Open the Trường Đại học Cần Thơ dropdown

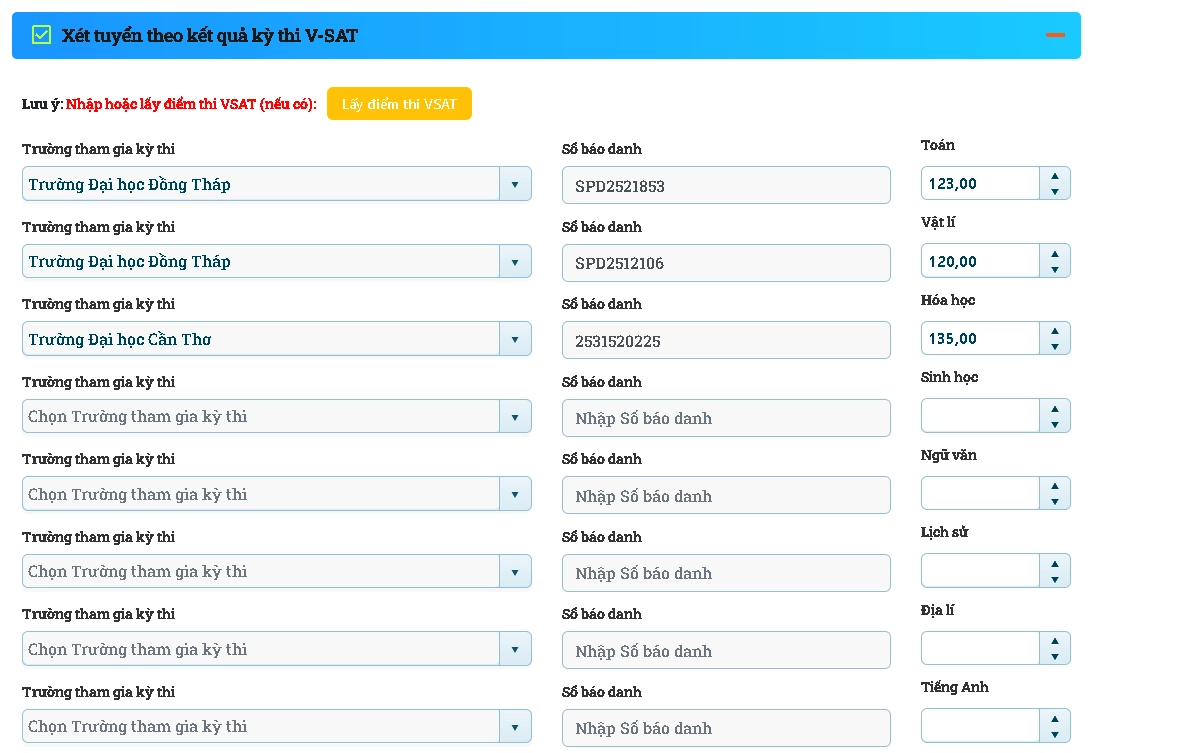pyautogui.click(x=276, y=339)
